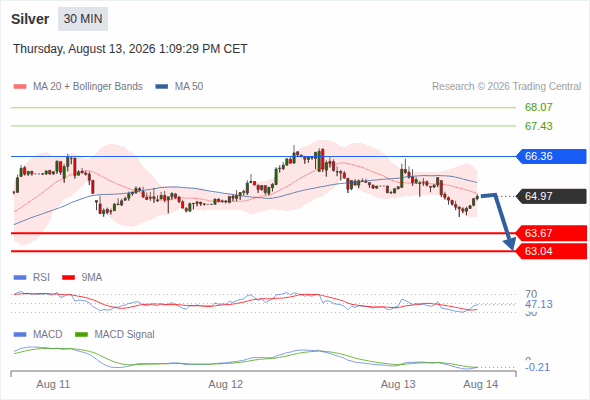Click the MACD value -0.21 label
The height and width of the screenshot is (400, 590).
[537, 367]
